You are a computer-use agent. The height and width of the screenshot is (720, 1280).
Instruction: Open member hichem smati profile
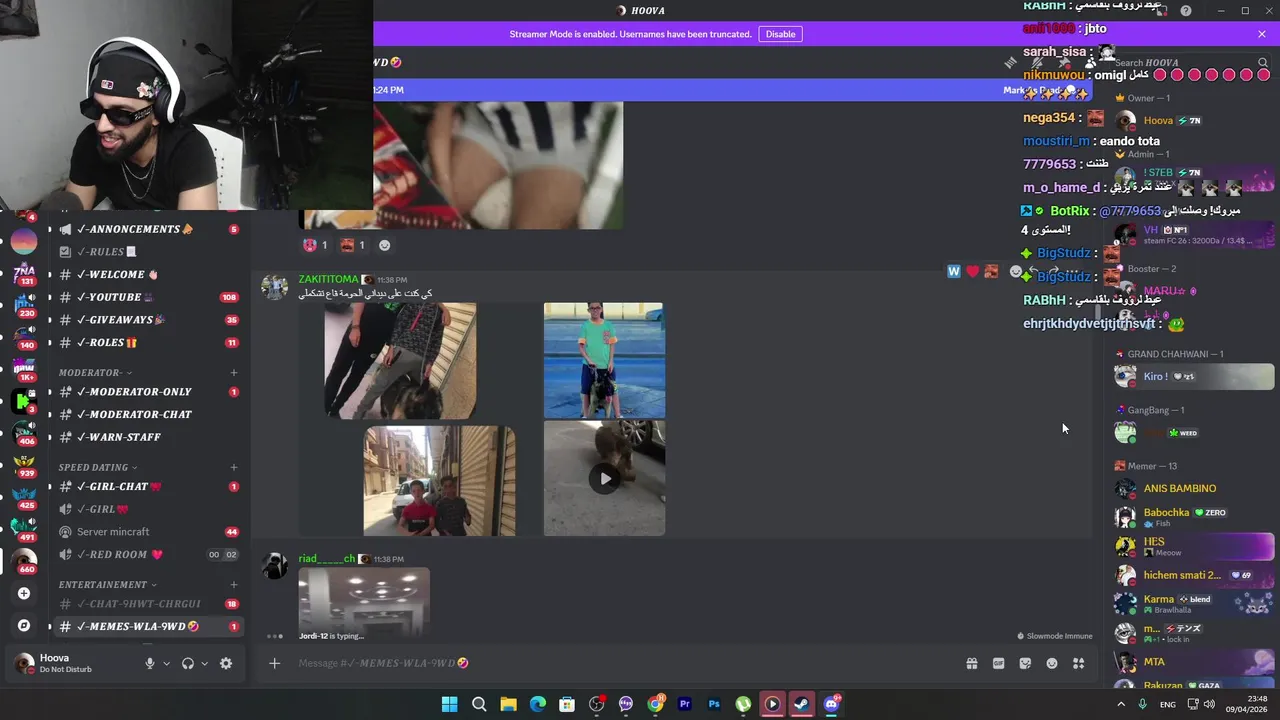(1194, 575)
